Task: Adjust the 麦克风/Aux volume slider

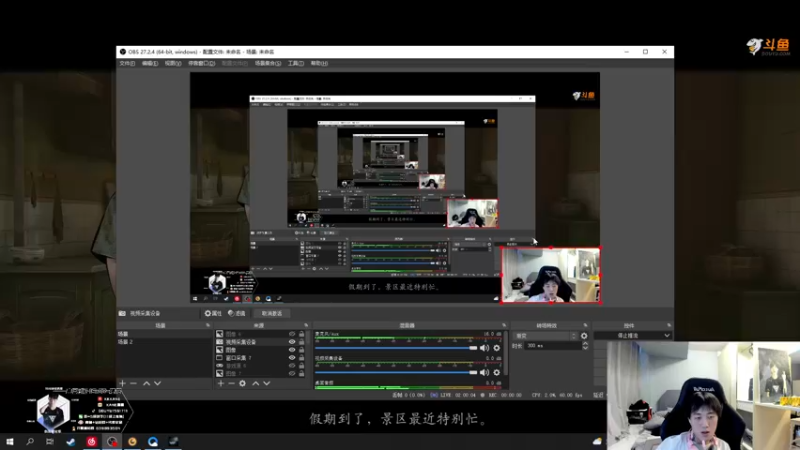Action: [396, 348]
